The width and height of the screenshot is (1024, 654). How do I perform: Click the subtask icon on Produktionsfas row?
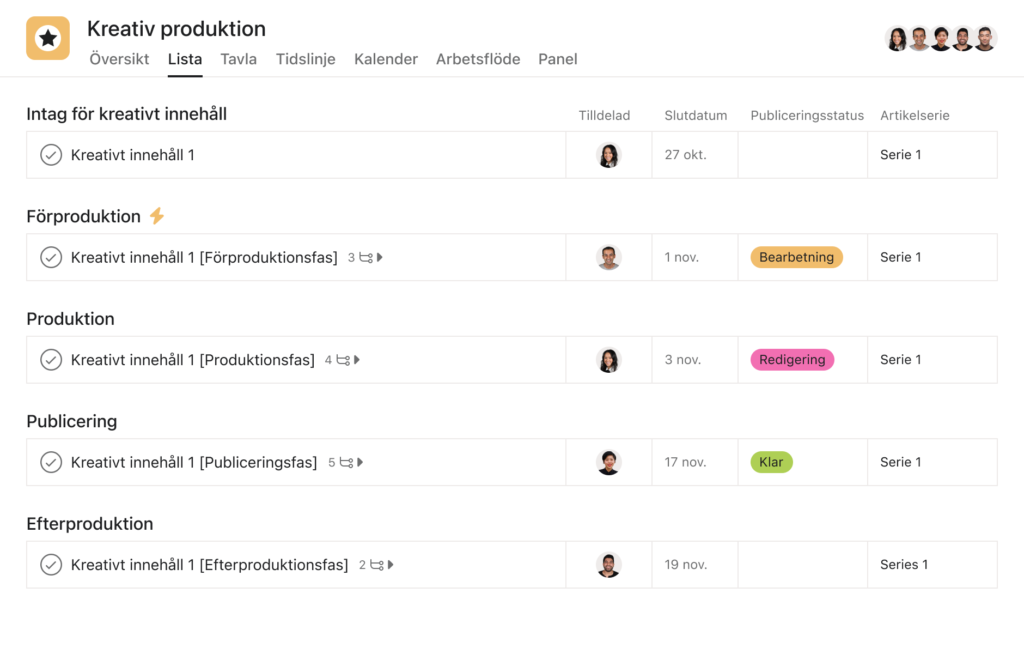(x=343, y=360)
